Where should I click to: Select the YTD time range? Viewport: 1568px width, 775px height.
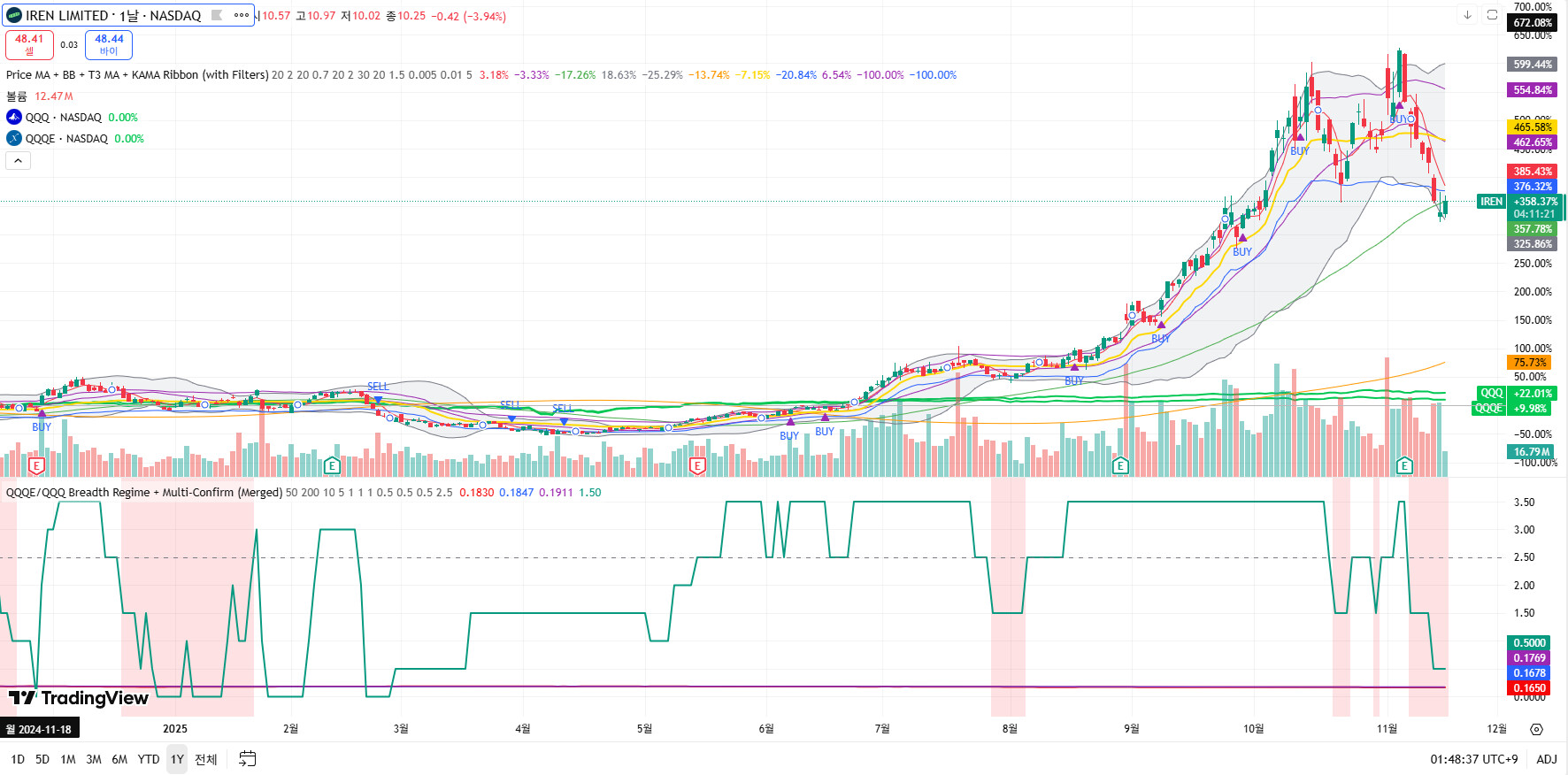point(149,759)
